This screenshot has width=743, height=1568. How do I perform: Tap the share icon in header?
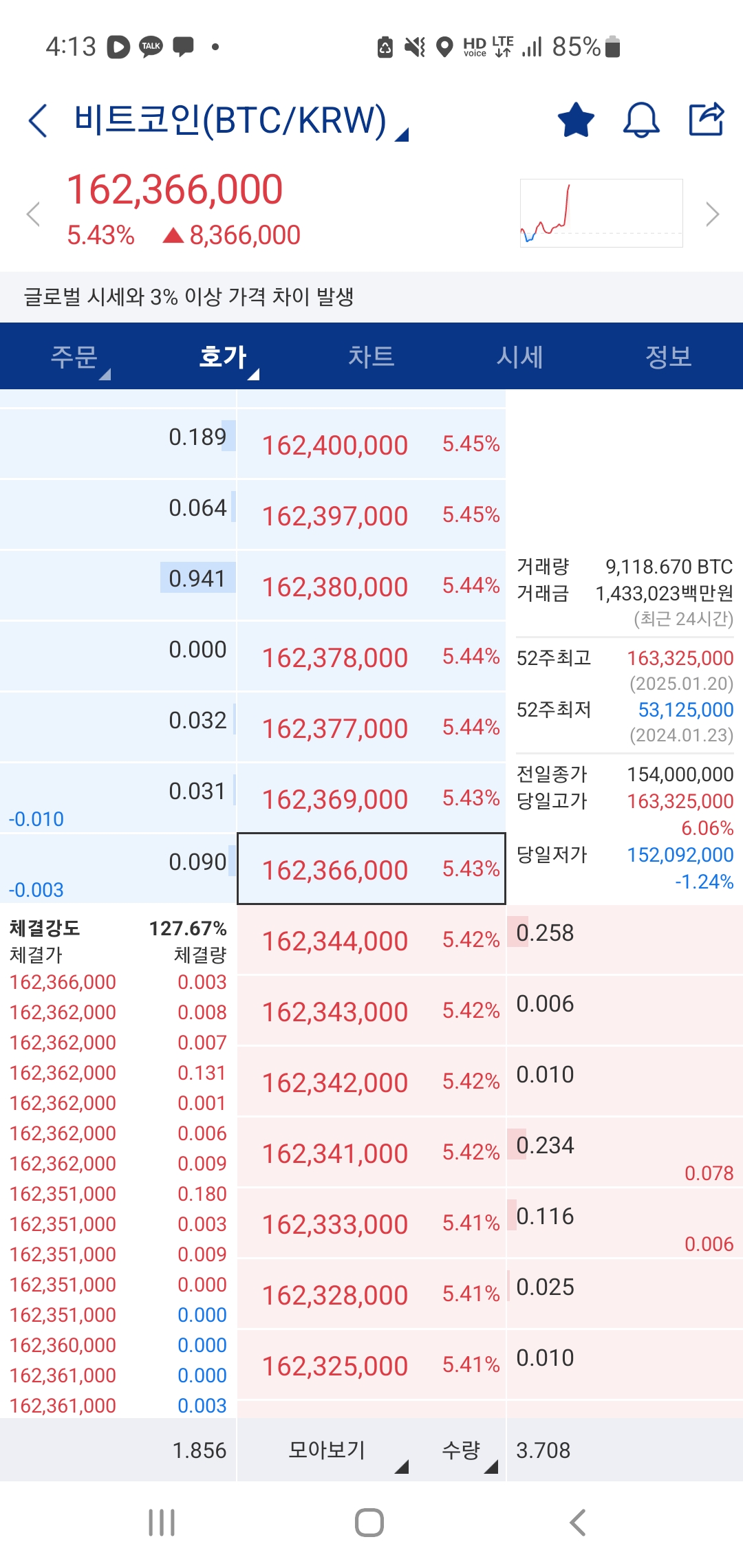point(707,120)
